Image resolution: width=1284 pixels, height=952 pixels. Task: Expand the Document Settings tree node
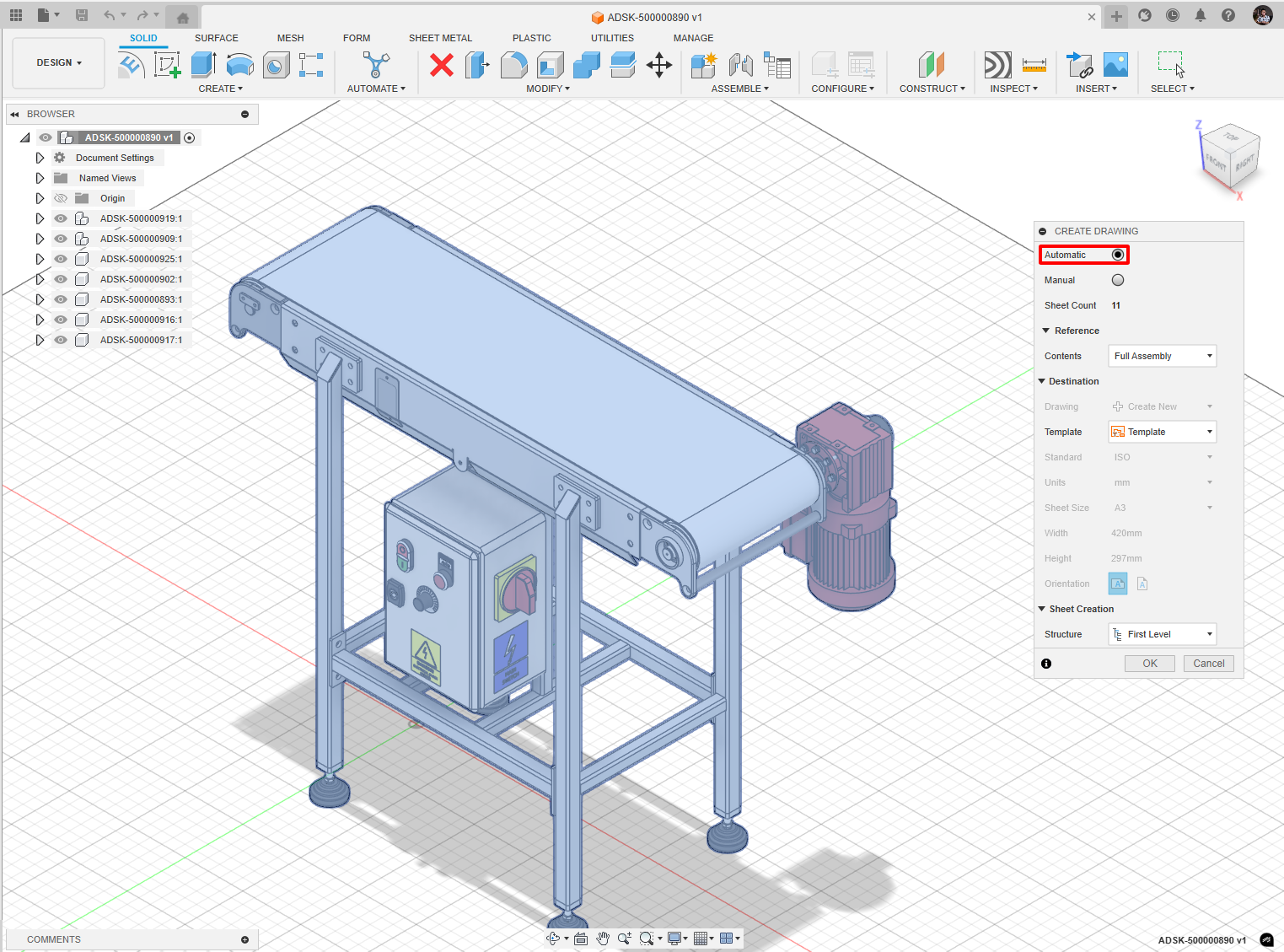click(x=40, y=158)
